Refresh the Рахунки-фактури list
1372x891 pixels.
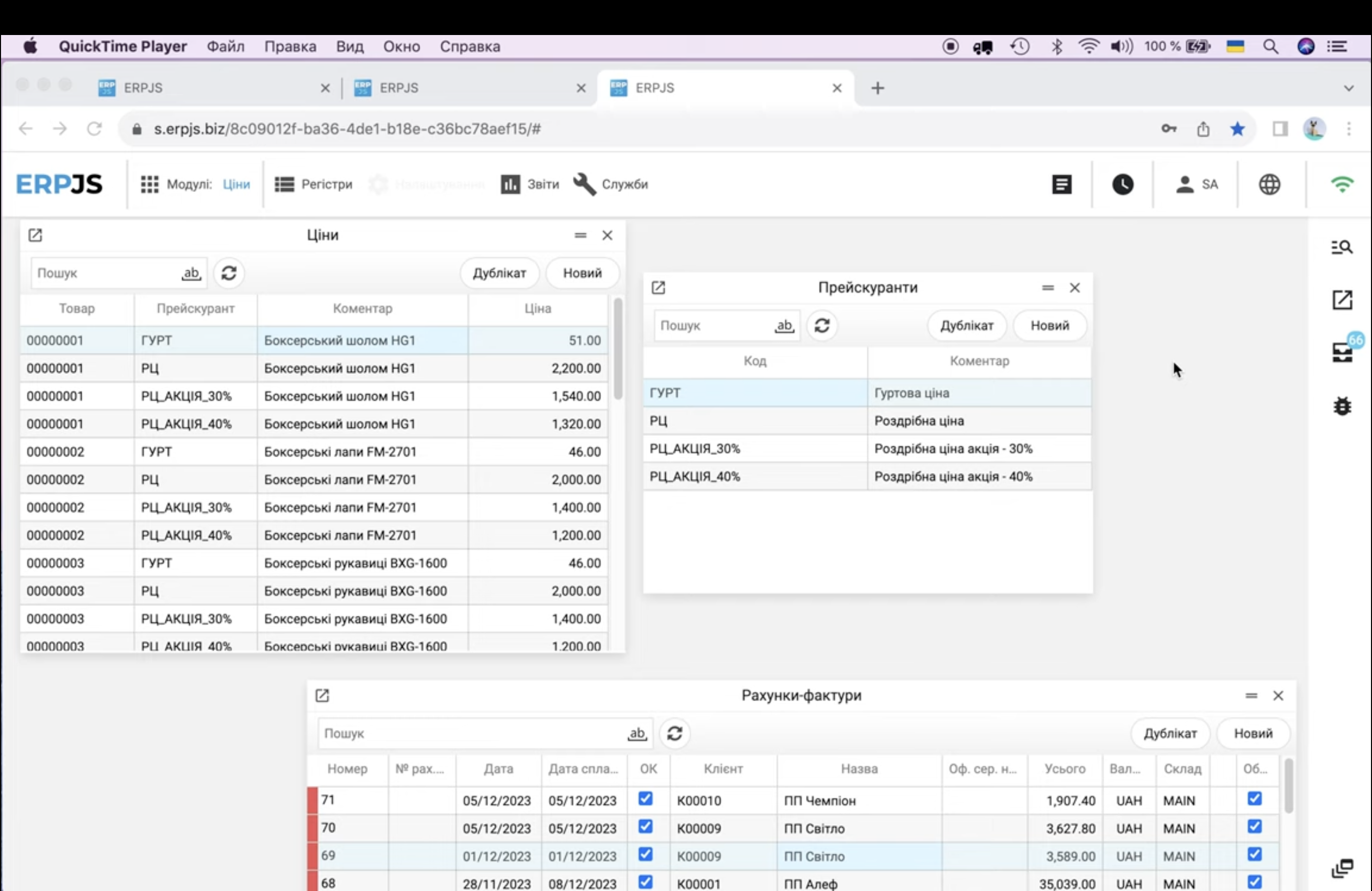pos(674,733)
